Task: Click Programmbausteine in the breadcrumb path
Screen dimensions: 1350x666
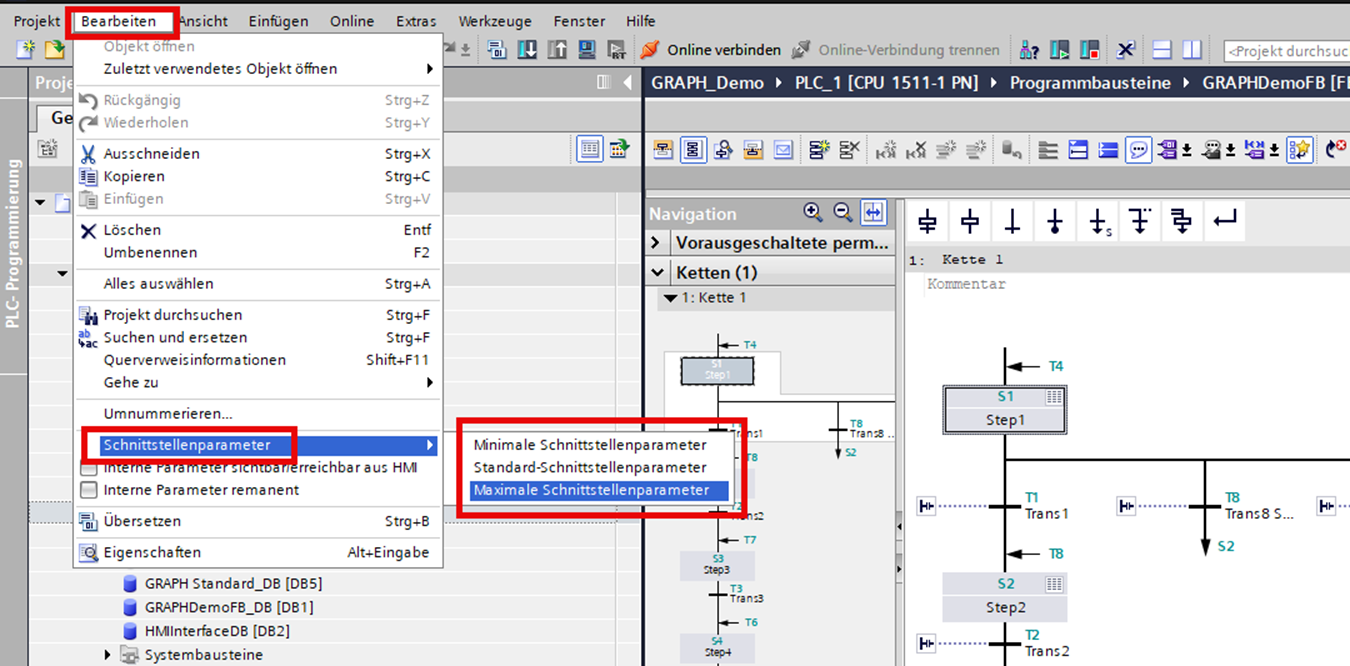Action: click(x=1089, y=83)
